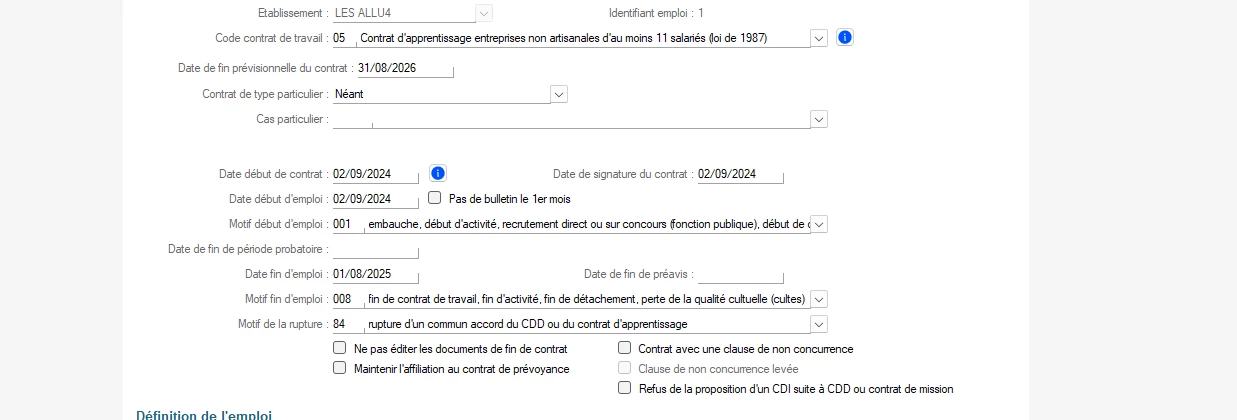Check Contrat avec une clause de non concurrence

(625, 349)
